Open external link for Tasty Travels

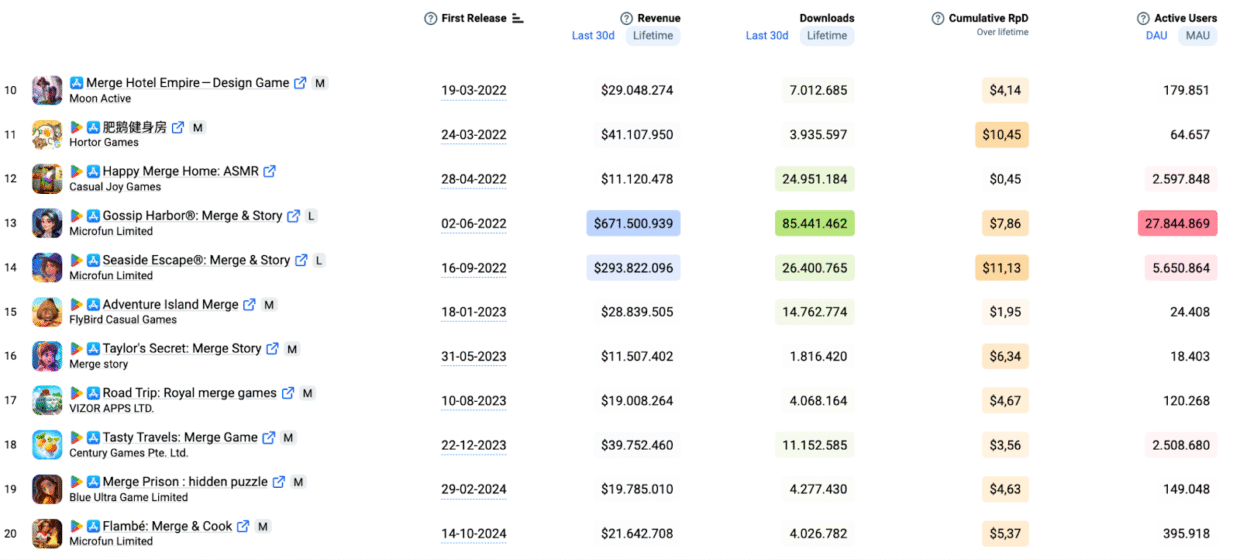[268, 438]
